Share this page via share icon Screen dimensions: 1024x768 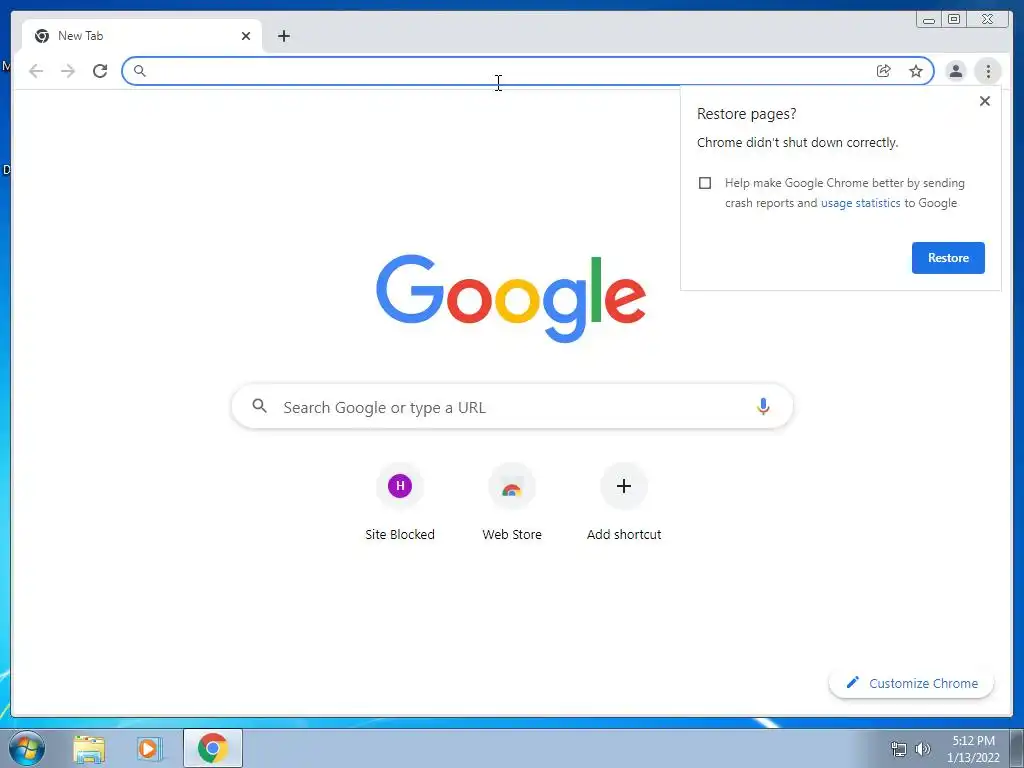coord(884,71)
